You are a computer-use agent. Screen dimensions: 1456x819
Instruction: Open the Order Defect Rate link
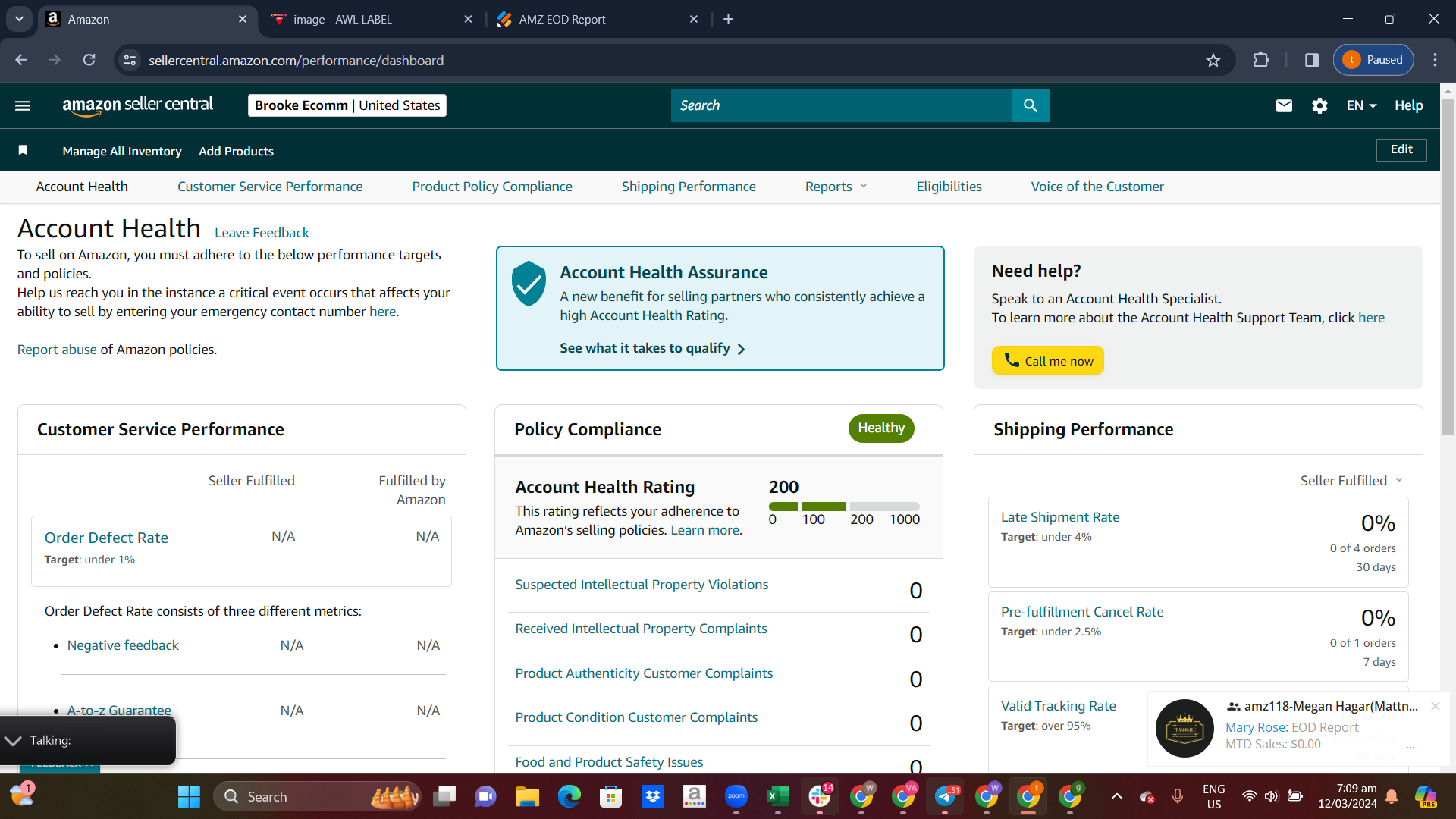tap(106, 538)
